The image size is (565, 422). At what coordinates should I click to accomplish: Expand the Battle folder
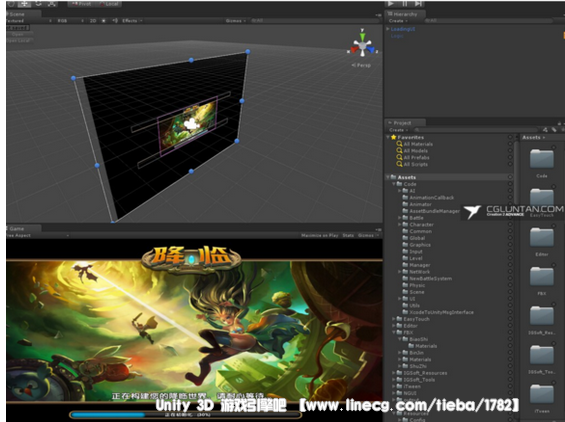(x=399, y=218)
